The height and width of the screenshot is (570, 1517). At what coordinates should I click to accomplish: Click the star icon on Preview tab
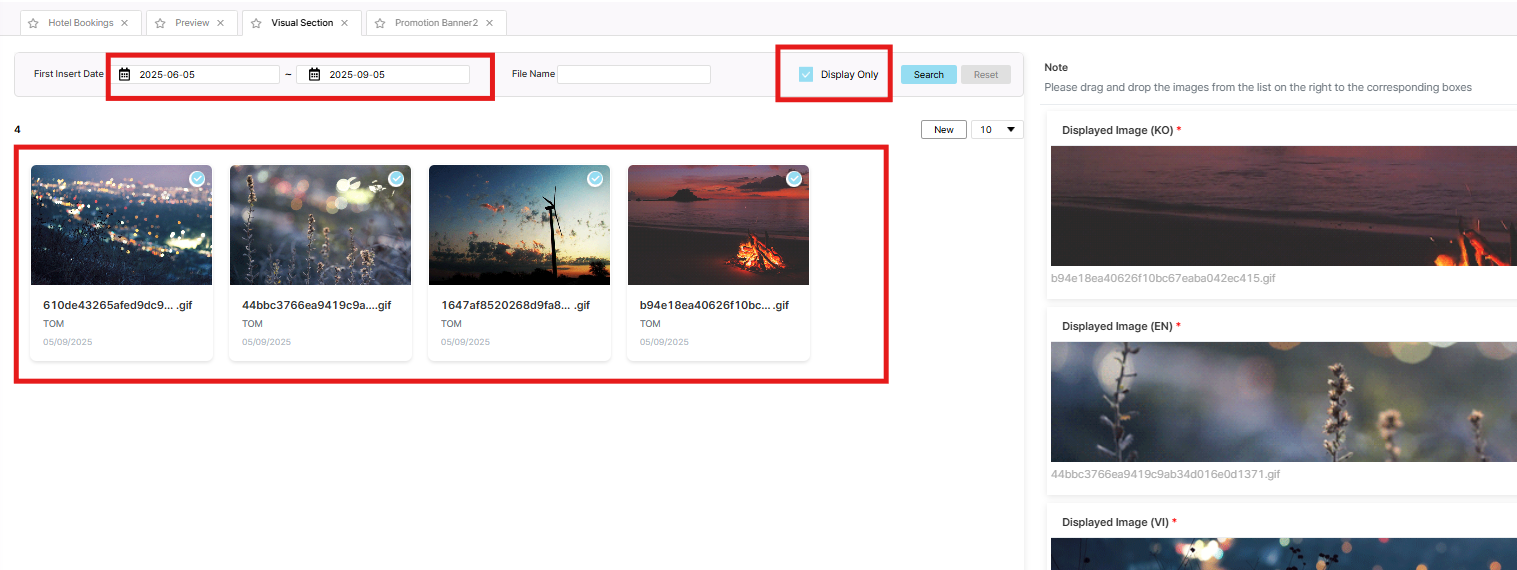160,23
